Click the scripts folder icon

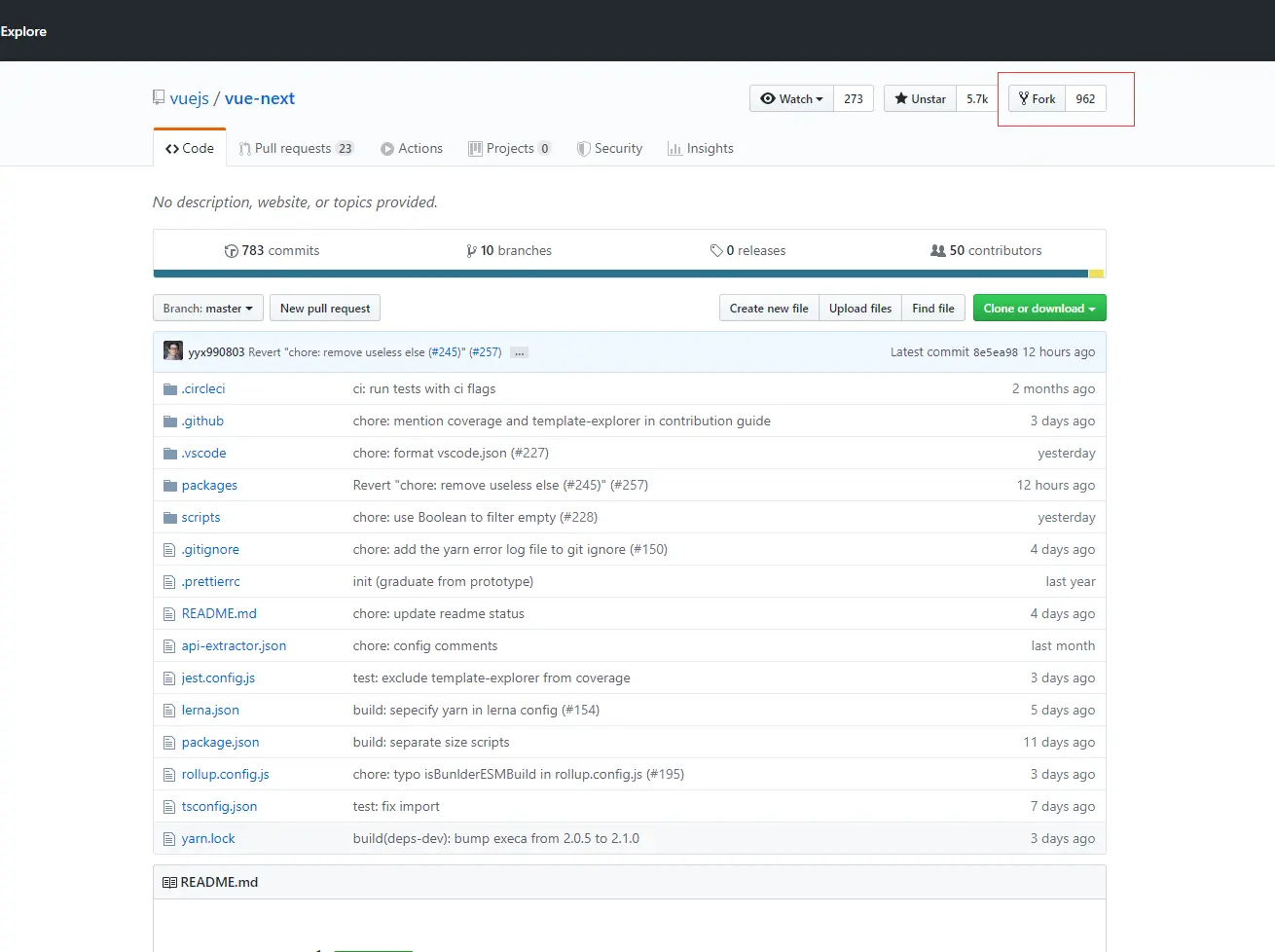[x=170, y=518]
